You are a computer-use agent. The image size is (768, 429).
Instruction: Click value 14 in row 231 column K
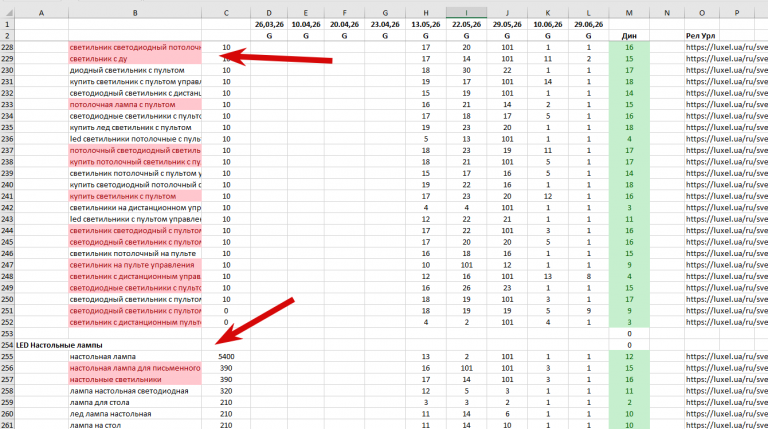click(x=548, y=82)
